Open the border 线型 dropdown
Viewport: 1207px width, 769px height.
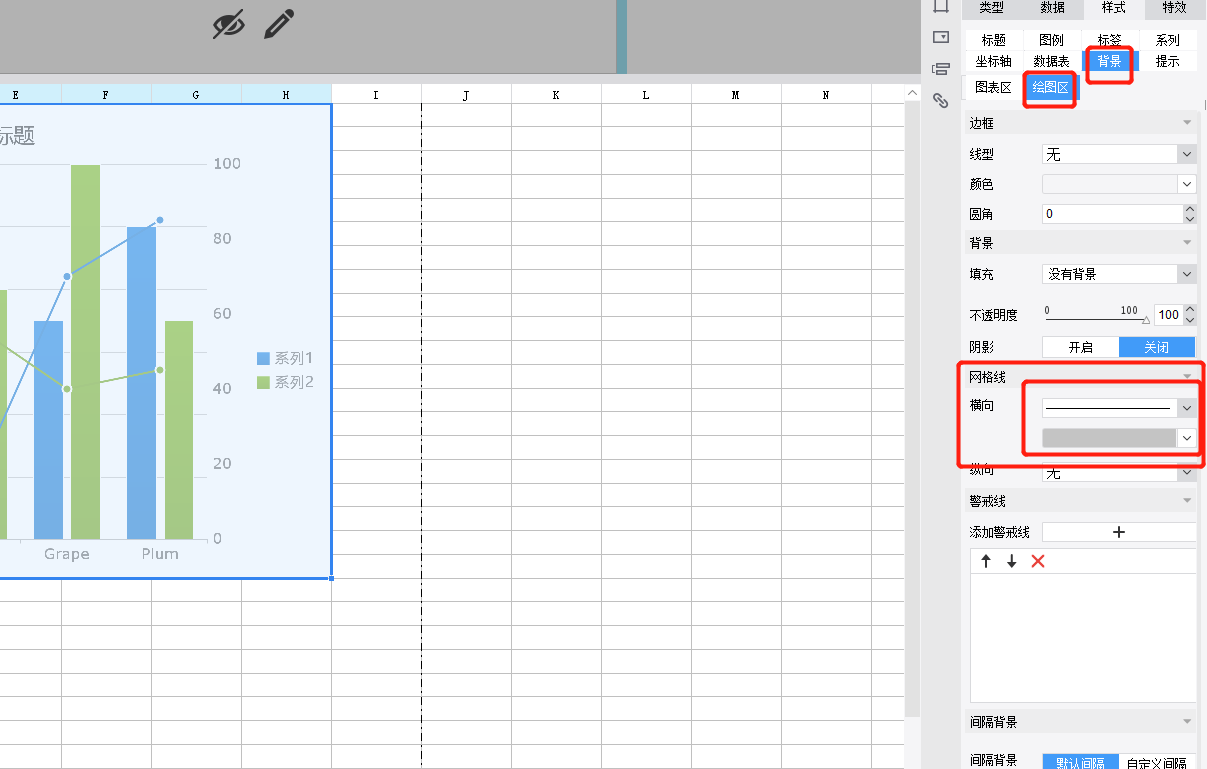(x=1119, y=154)
